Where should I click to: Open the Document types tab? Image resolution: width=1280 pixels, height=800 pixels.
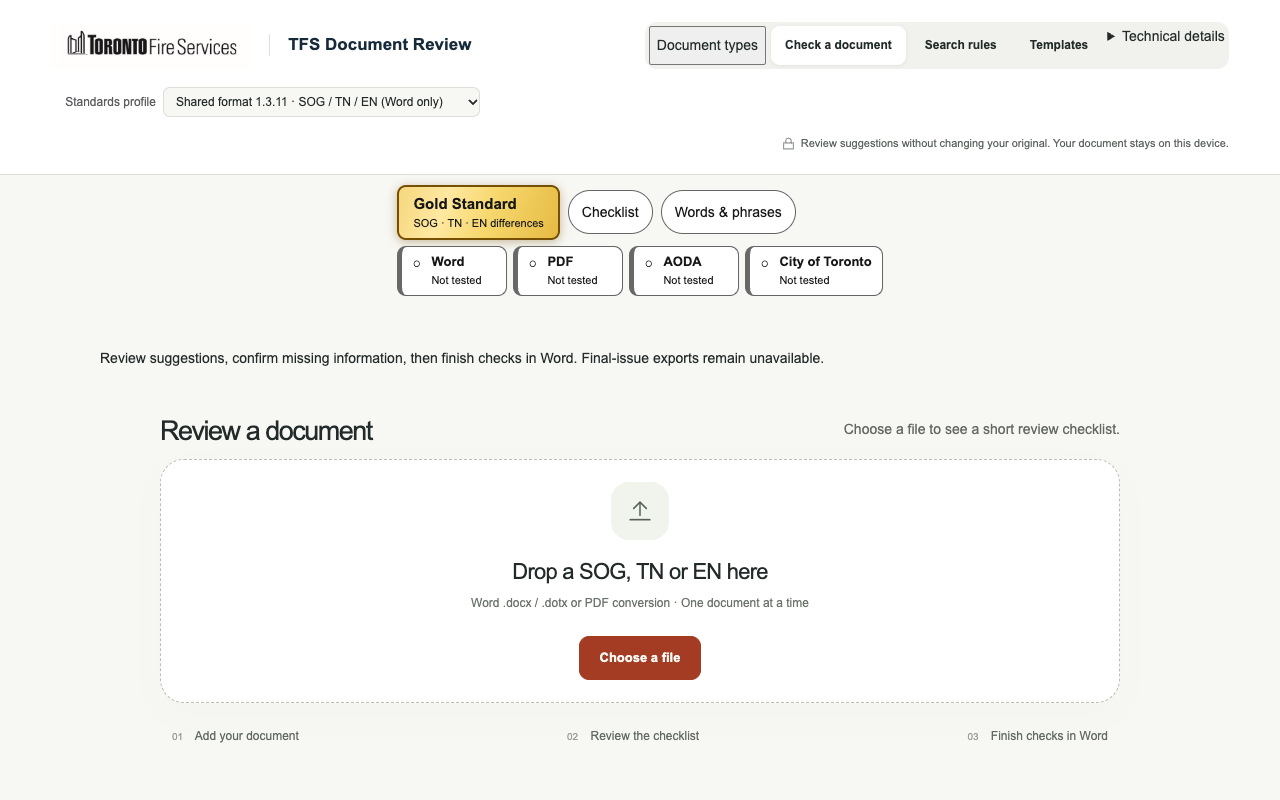[x=707, y=45]
